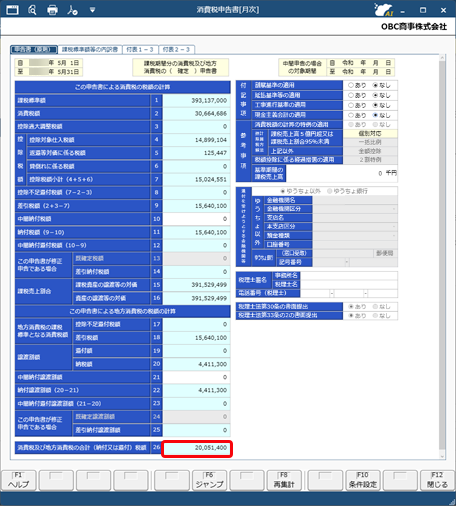The width and height of the screenshot is (456, 506).
Task: Open F10 条件設定 conditions button
Action: pyautogui.click(x=363, y=480)
